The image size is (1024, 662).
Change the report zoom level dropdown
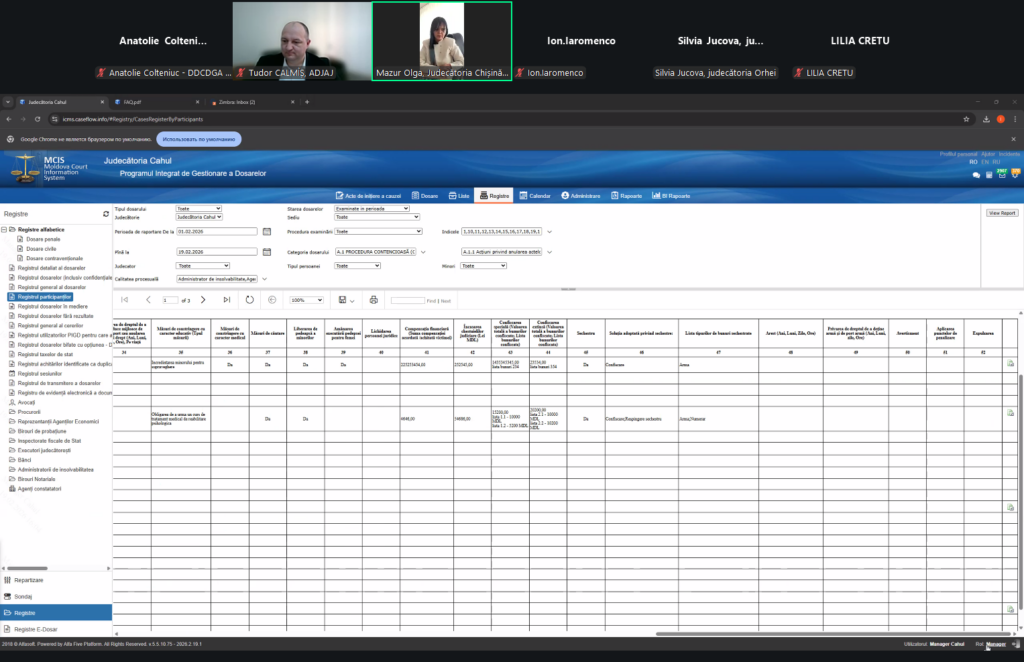click(305, 300)
